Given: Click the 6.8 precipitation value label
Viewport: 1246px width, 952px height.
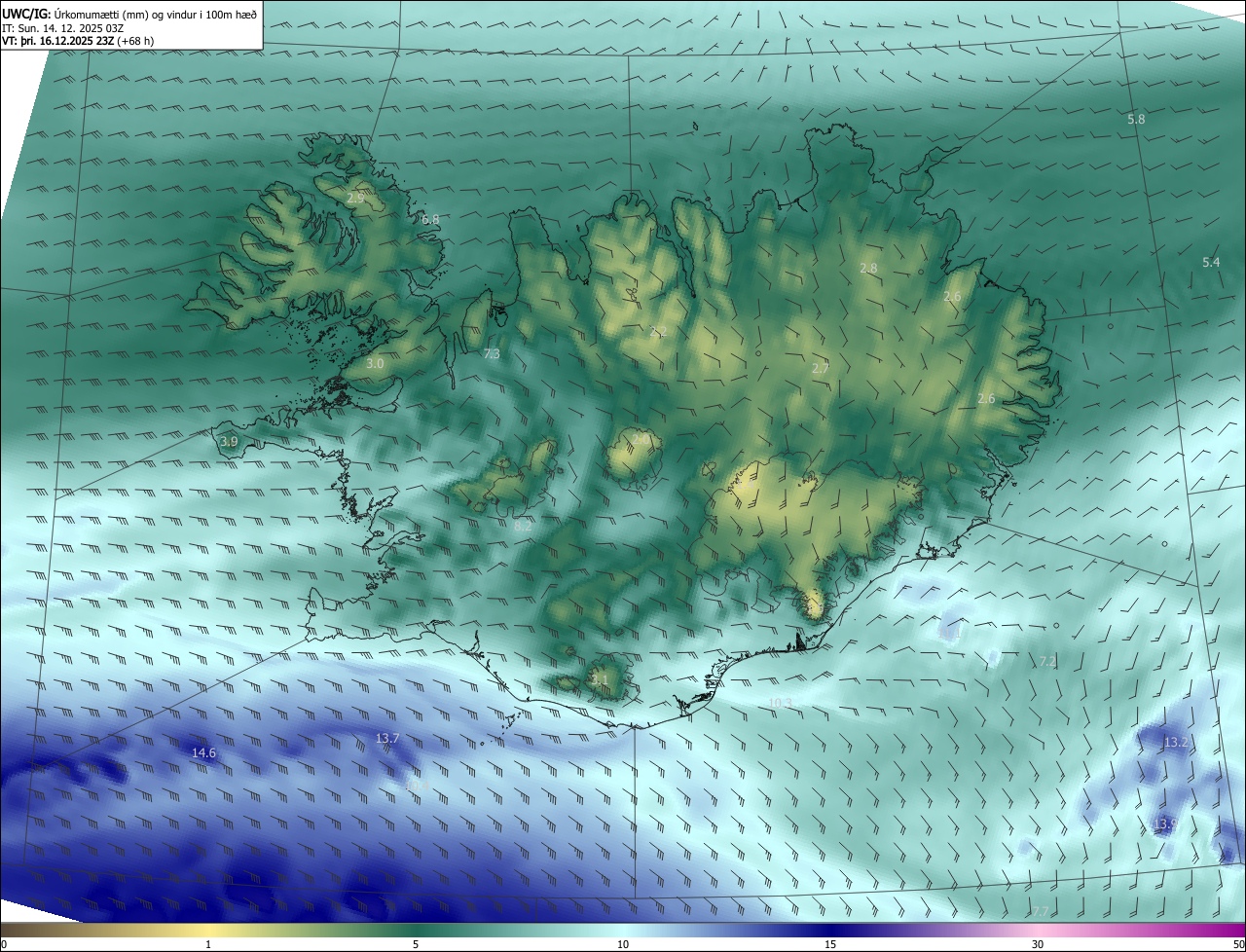Looking at the screenshot, I should (430, 219).
